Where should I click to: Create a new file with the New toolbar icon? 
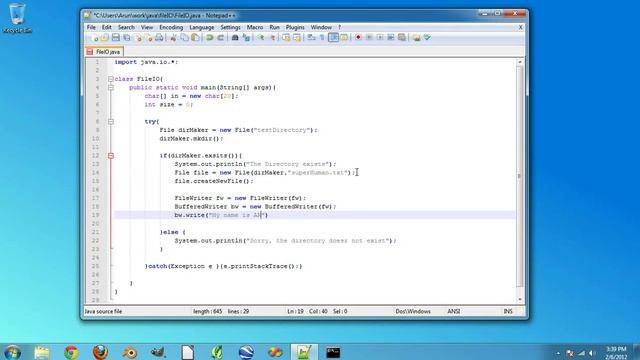pos(95,38)
